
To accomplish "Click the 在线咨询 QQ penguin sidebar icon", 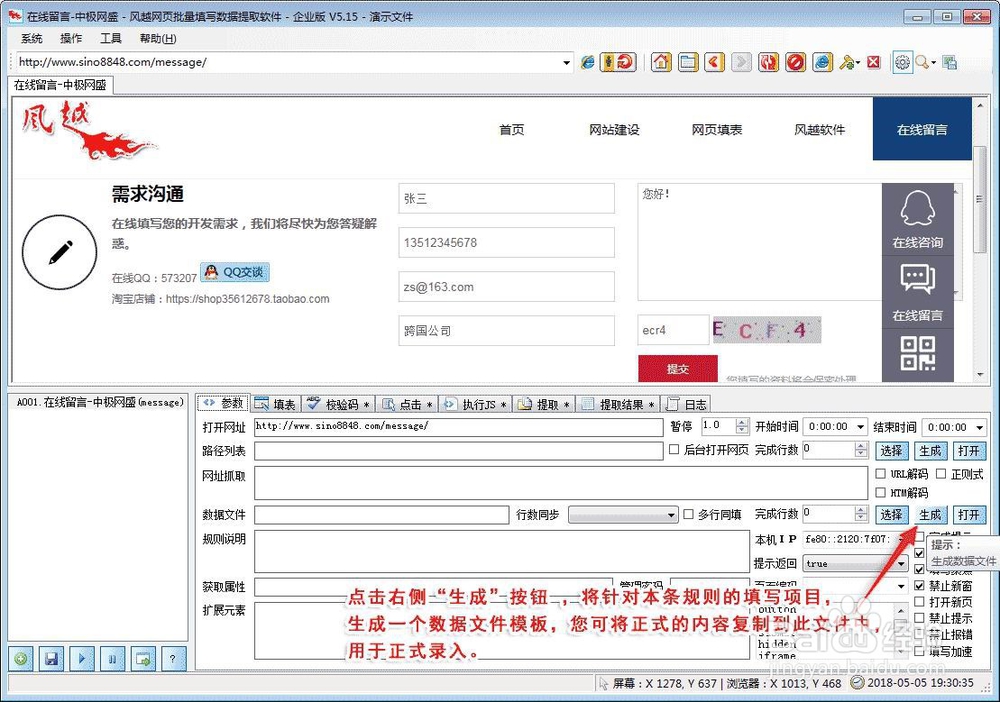I will [918, 219].
